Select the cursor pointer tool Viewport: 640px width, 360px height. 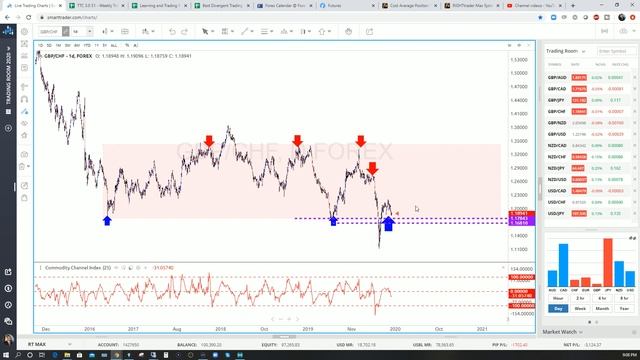coord(205,31)
